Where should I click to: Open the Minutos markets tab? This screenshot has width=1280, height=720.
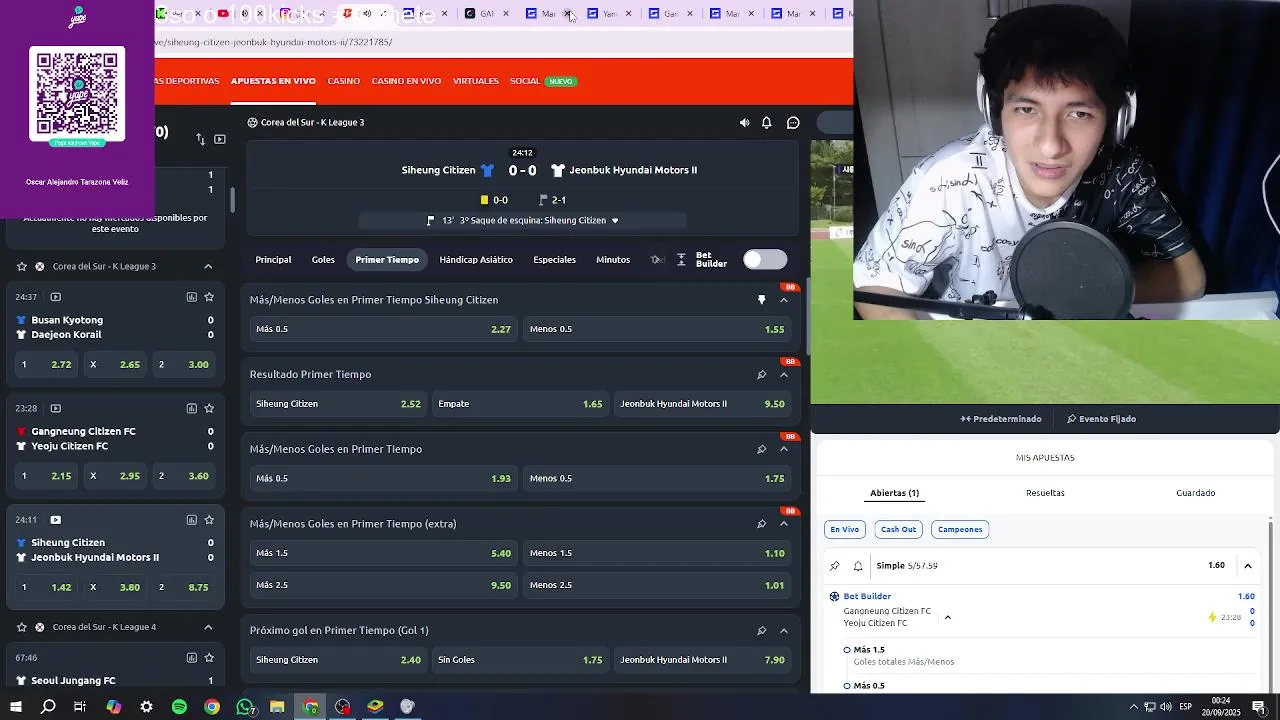pos(613,260)
